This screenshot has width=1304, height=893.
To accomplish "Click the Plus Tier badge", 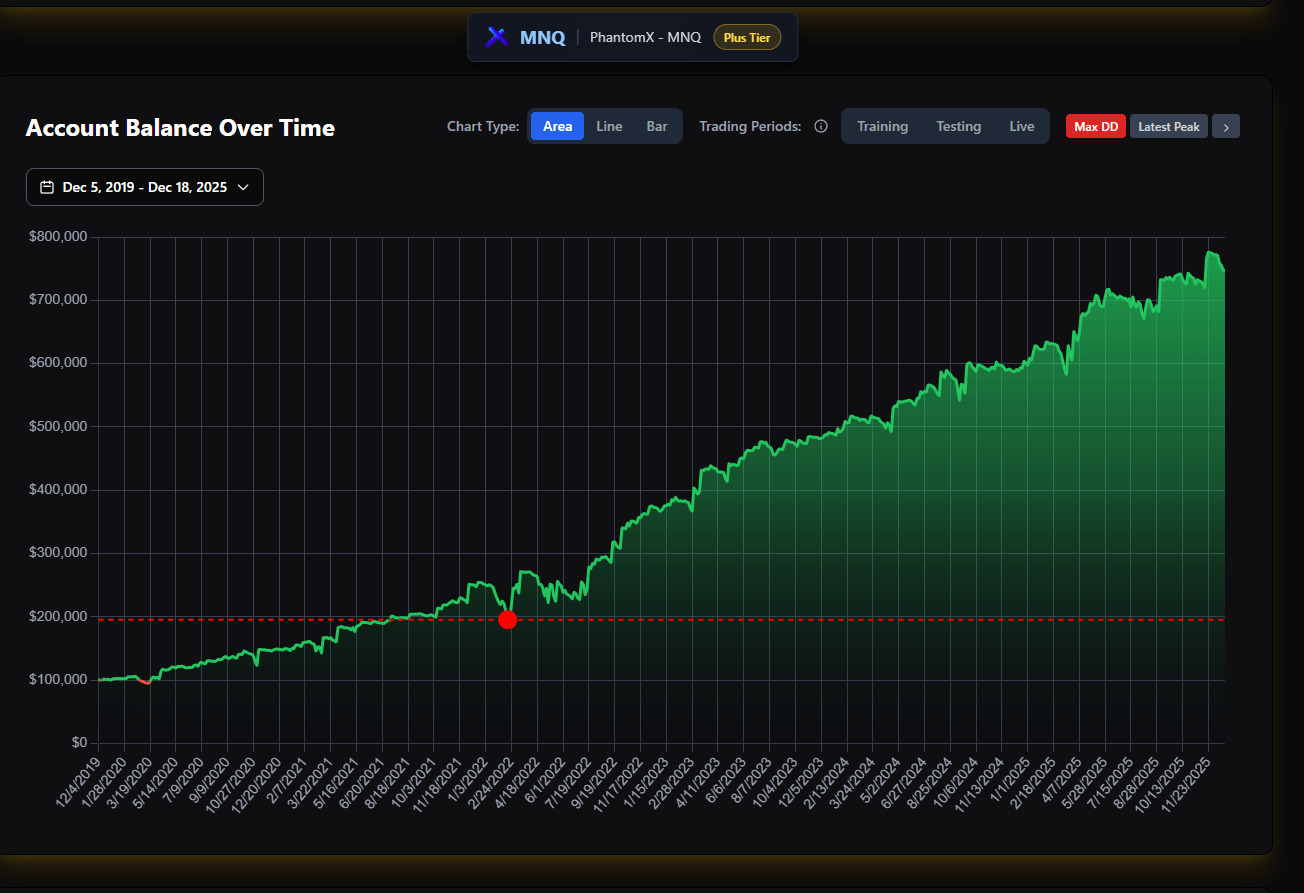I will 747,38.
